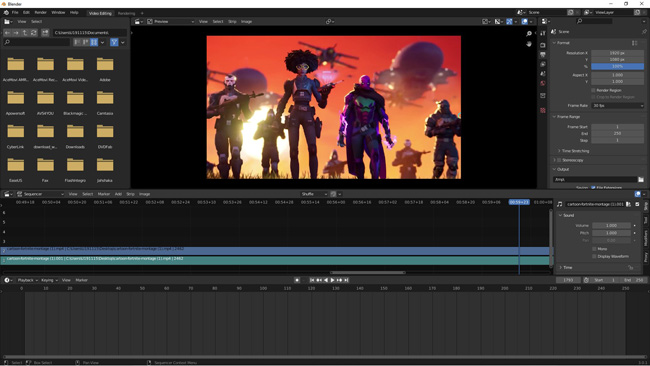Viewport: 650px width, 366px height.
Task: Open the Tool properties tab
Action: pyautogui.click(x=543, y=33)
